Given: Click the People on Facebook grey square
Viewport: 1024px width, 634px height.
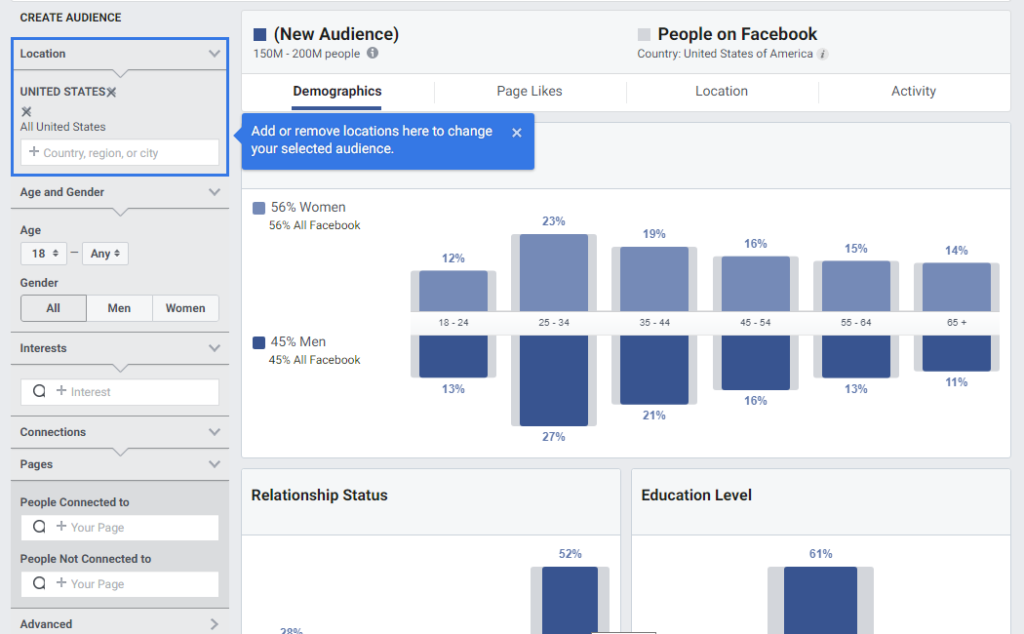Looking at the screenshot, I should coord(644,34).
